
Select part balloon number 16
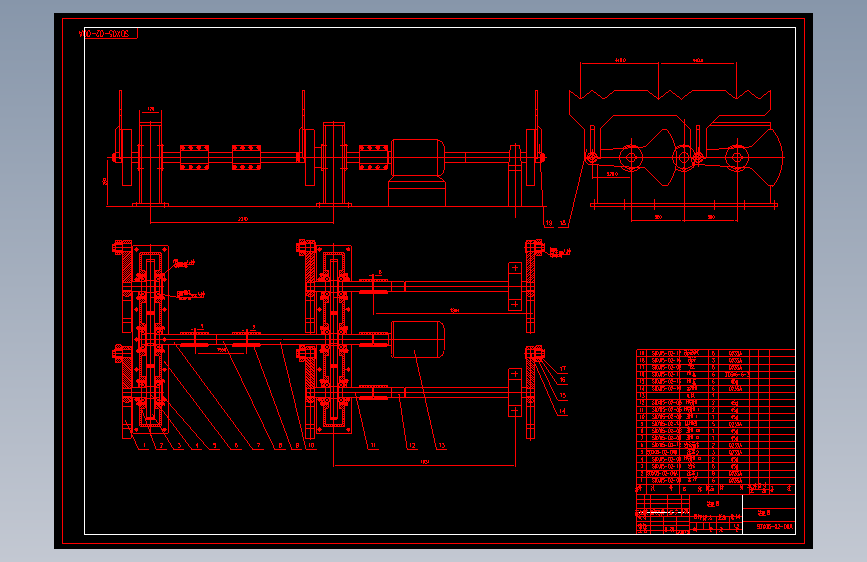click(562, 380)
